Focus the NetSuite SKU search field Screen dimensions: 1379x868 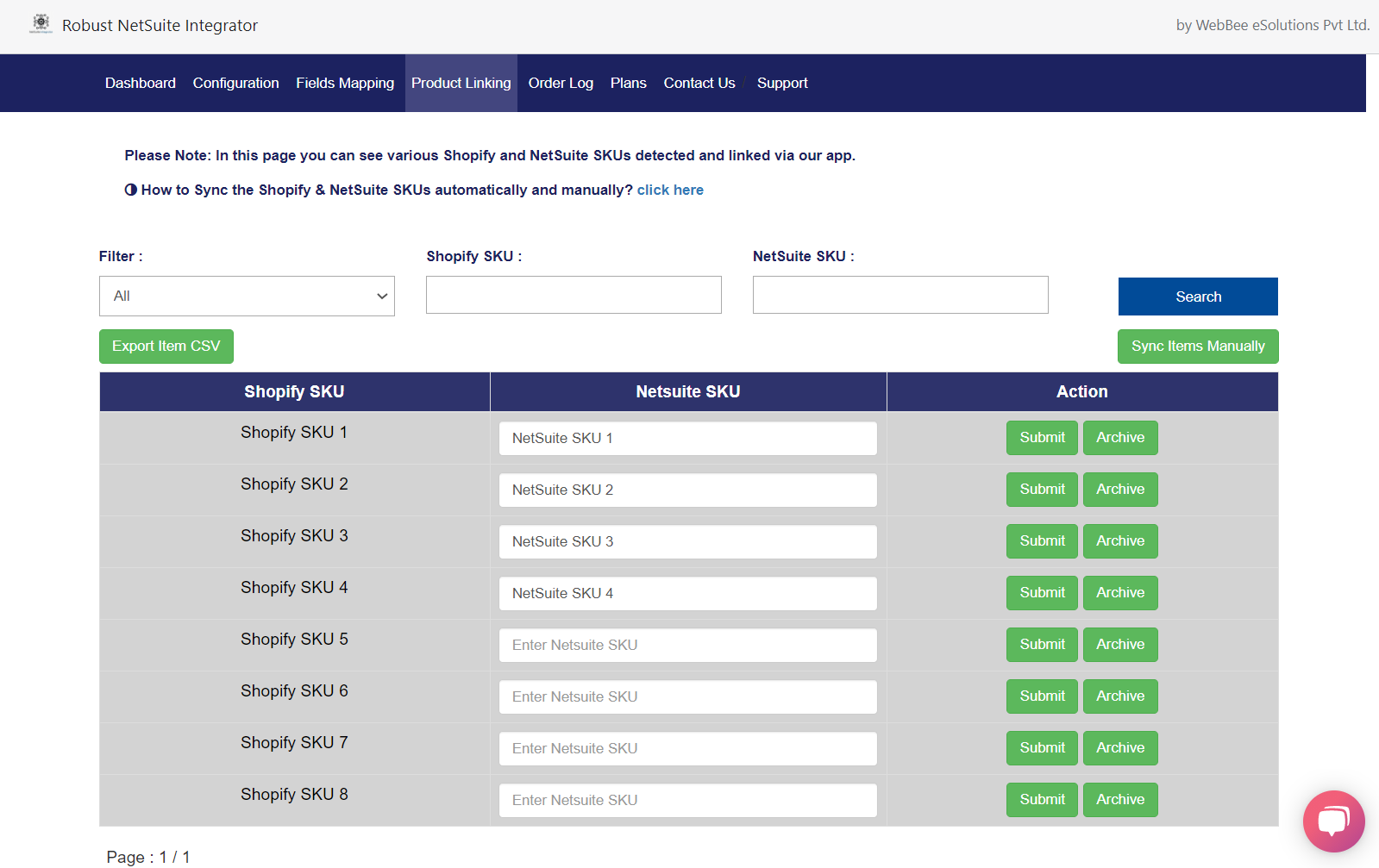click(x=900, y=295)
